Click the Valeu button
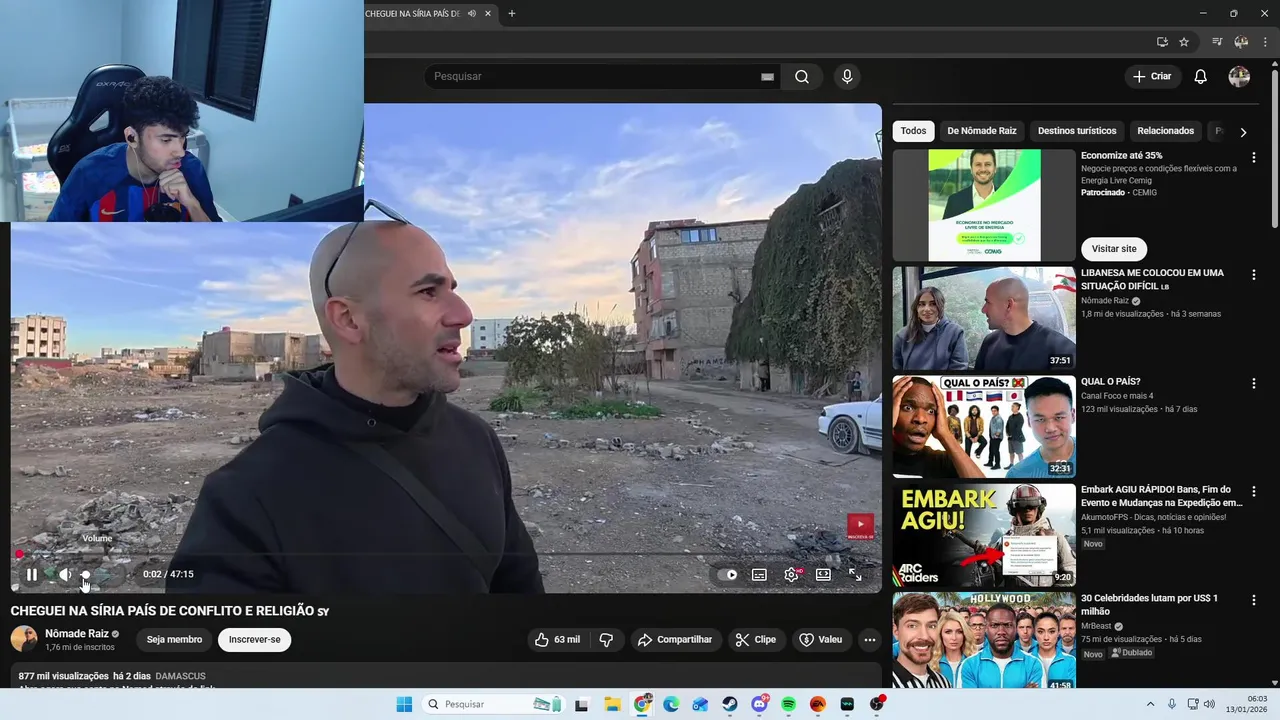The image size is (1280, 720). coord(821,640)
